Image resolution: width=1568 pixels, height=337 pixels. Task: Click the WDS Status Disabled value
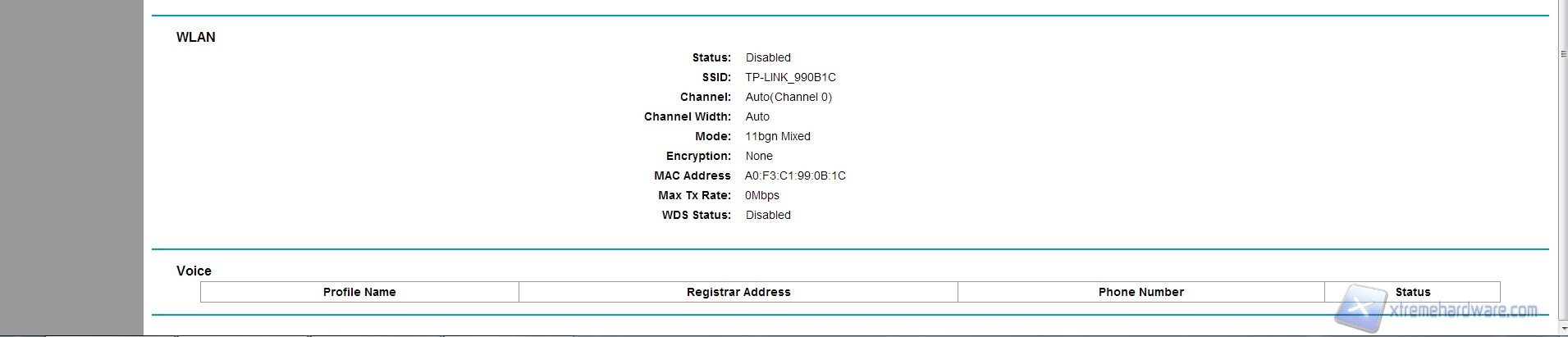coord(768,216)
